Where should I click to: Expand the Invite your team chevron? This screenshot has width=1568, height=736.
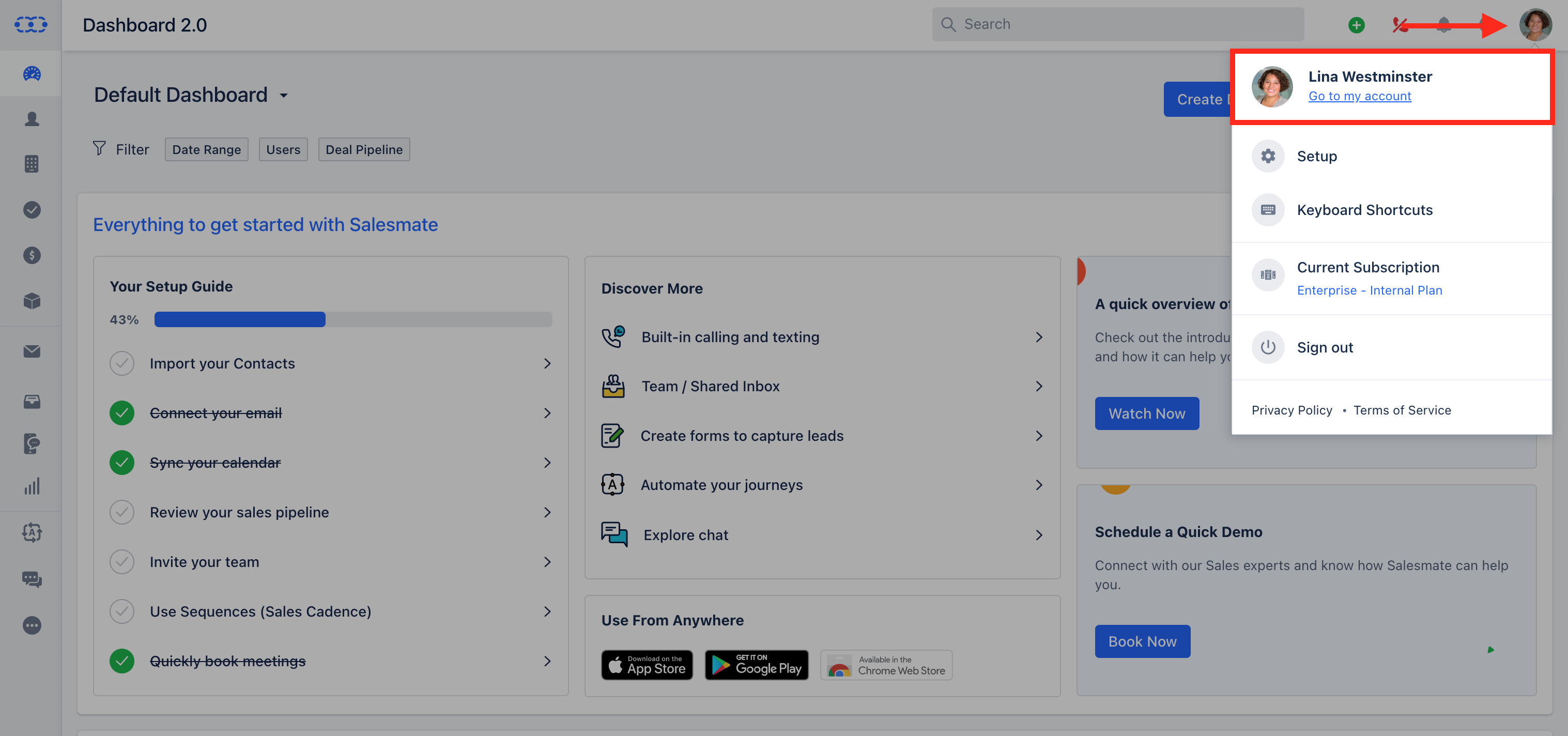tap(547, 562)
